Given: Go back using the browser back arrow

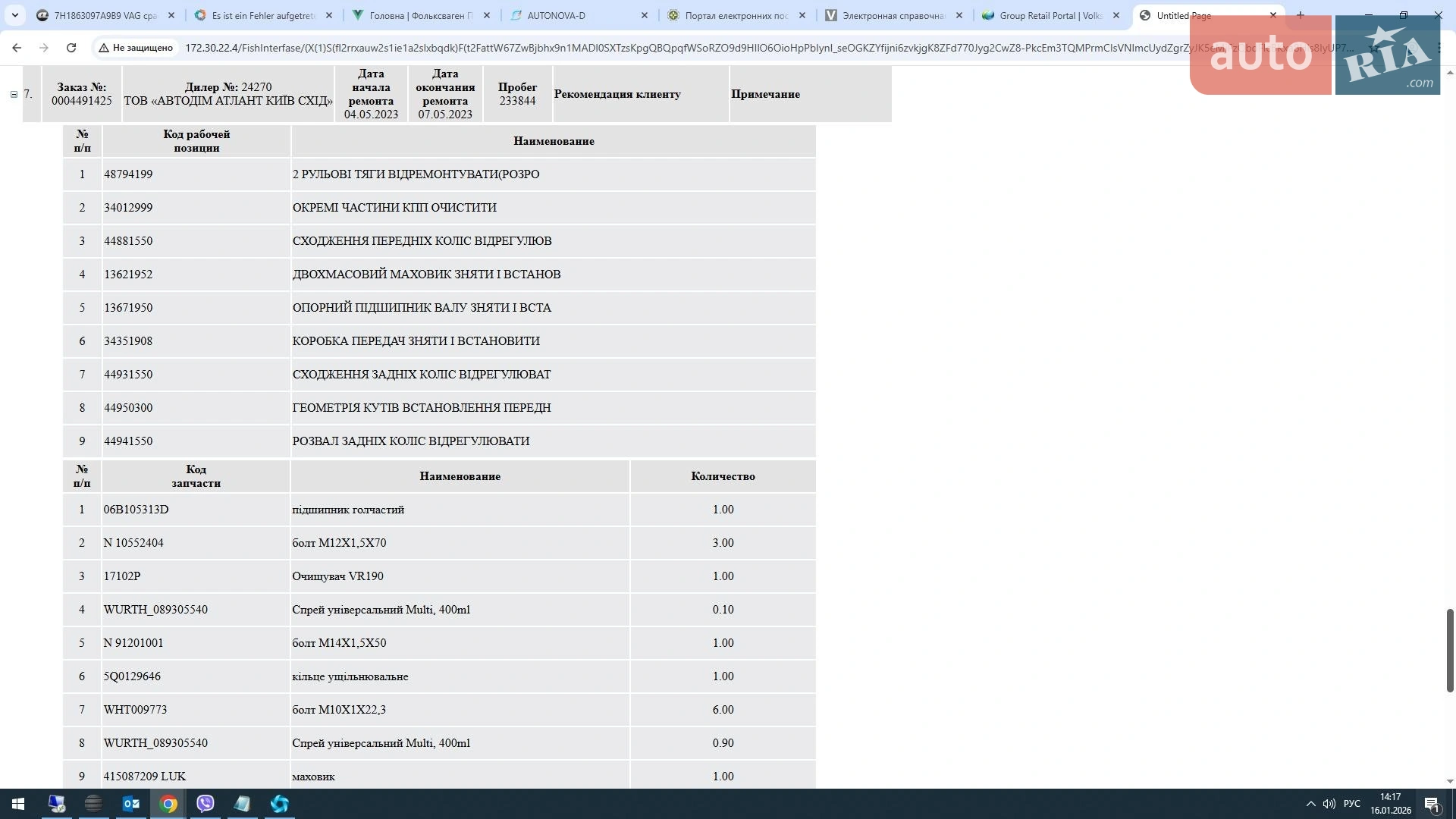Looking at the screenshot, I should 17,48.
